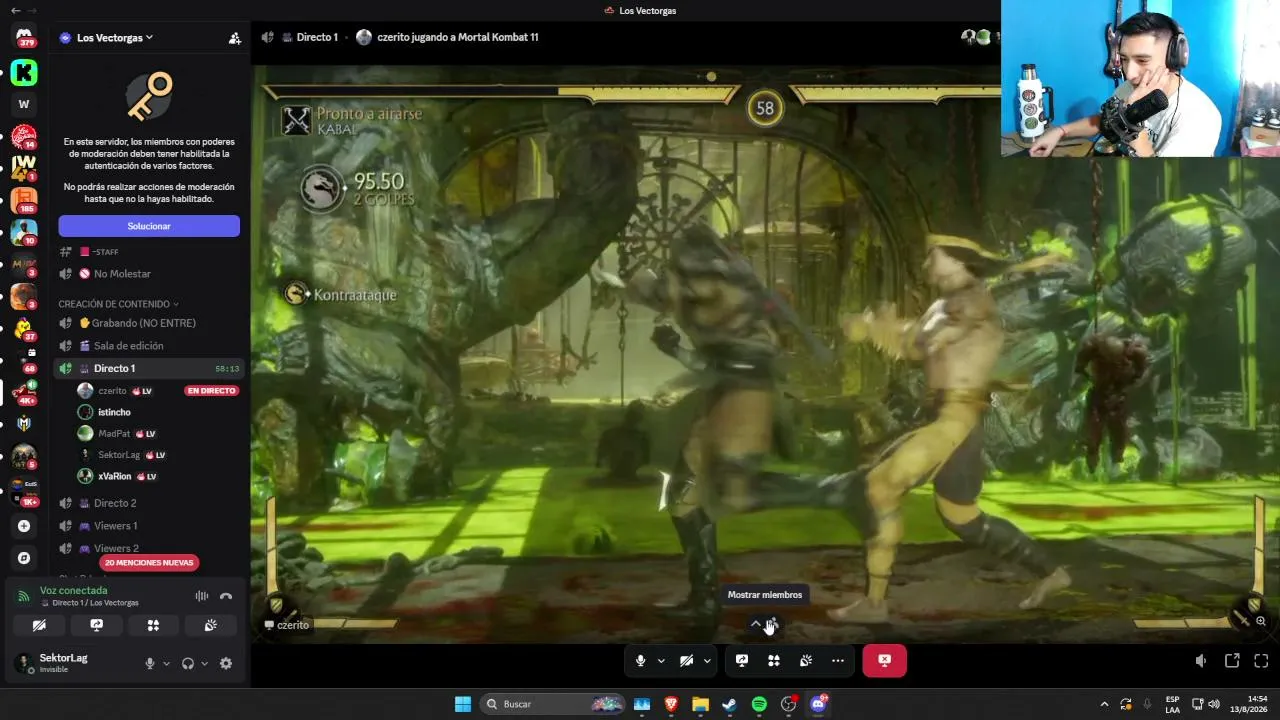Adjust stream volume speaker icon

click(1201, 661)
